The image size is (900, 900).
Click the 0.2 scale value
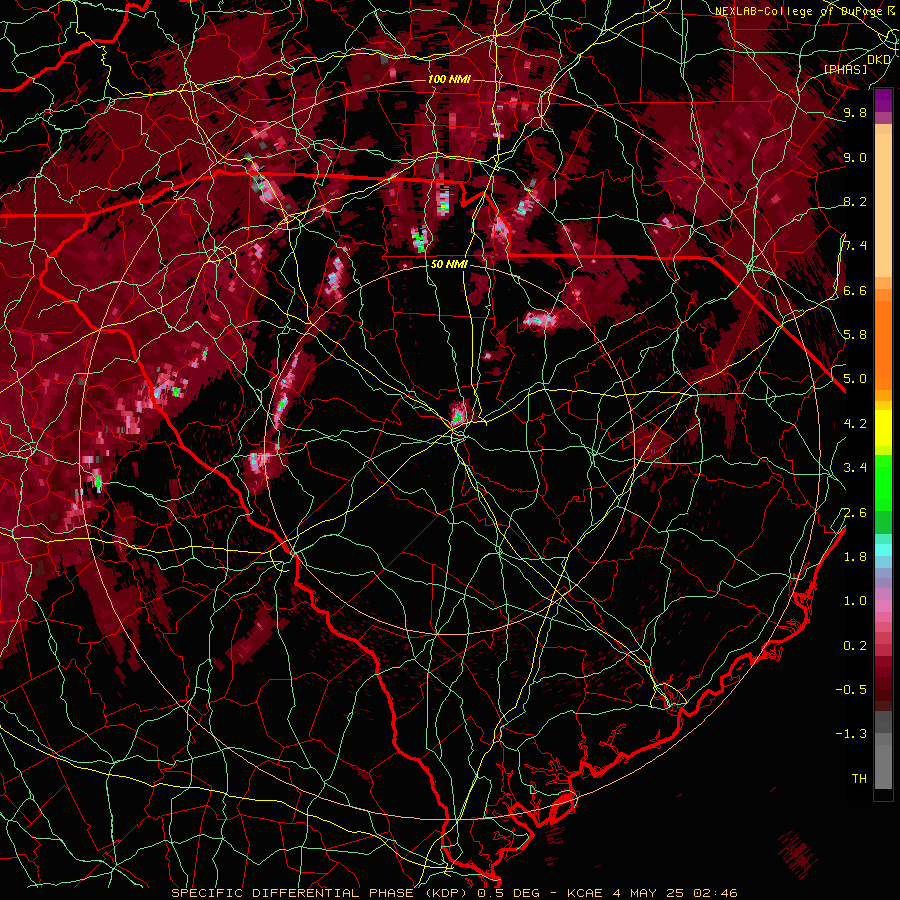coord(855,646)
